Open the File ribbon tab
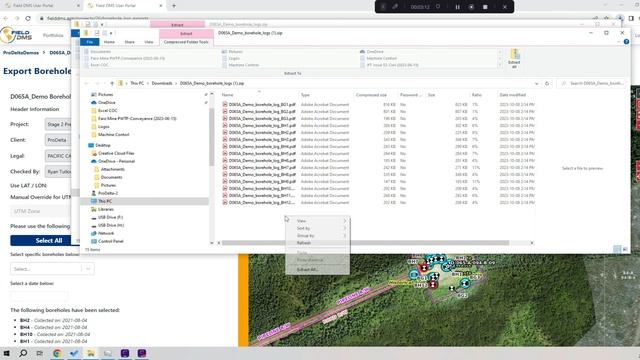This screenshot has height=360, width=640. (x=89, y=42)
